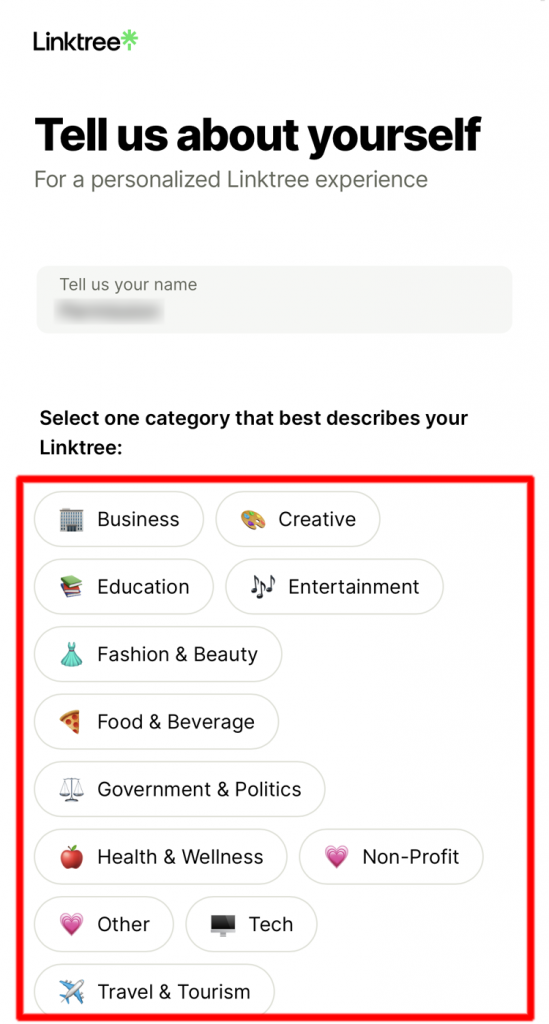Image resolution: width=549 pixels, height=1024 pixels.
Task: Select the Business category
Action: [x=119, y=519]
